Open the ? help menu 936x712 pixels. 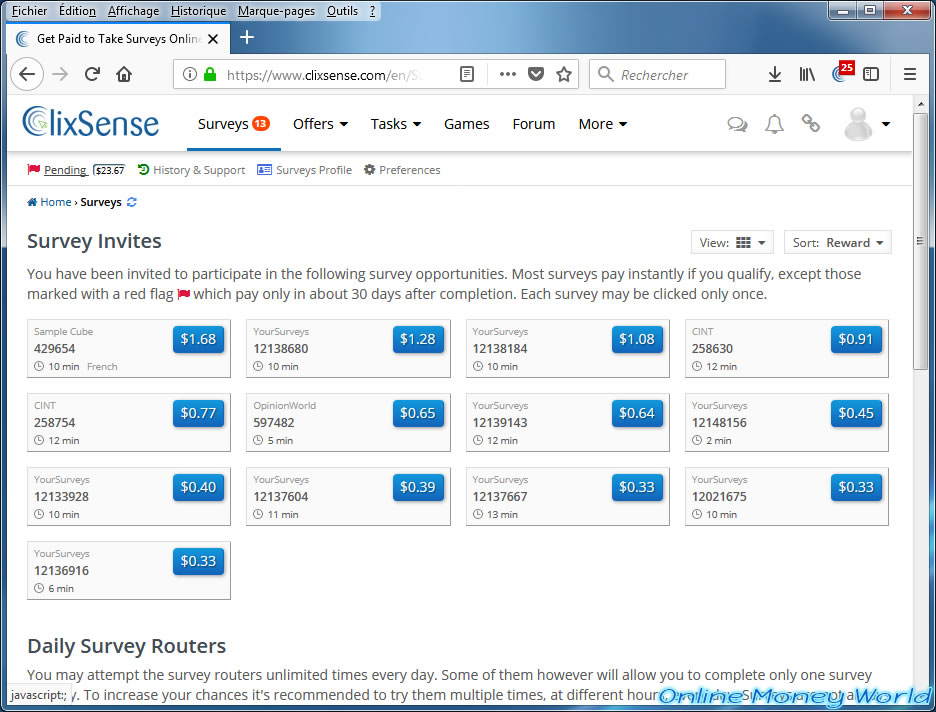tap(372, 11)
